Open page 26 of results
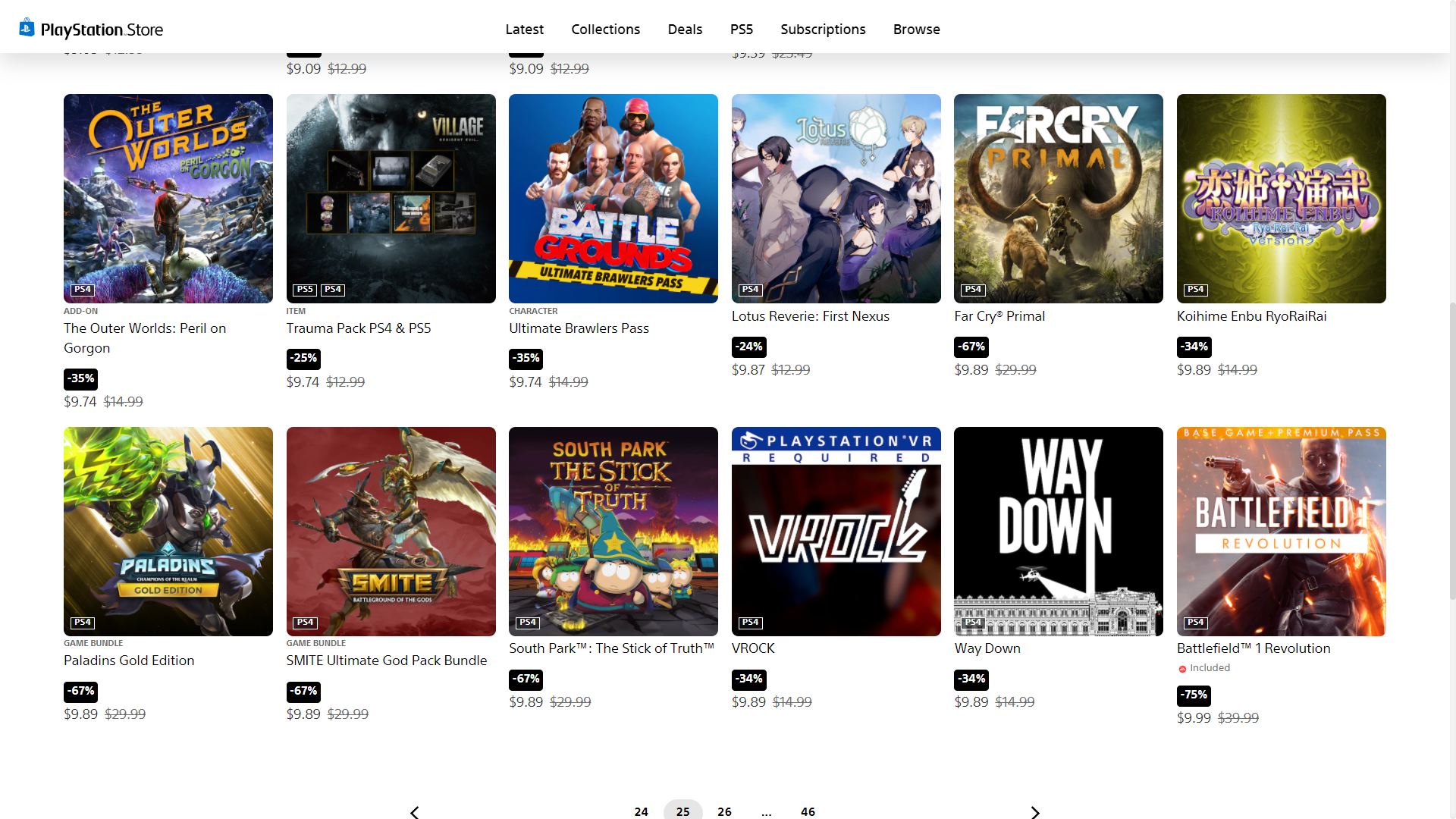The height and width of the screenshot is (819, 1456). point(724,811)
